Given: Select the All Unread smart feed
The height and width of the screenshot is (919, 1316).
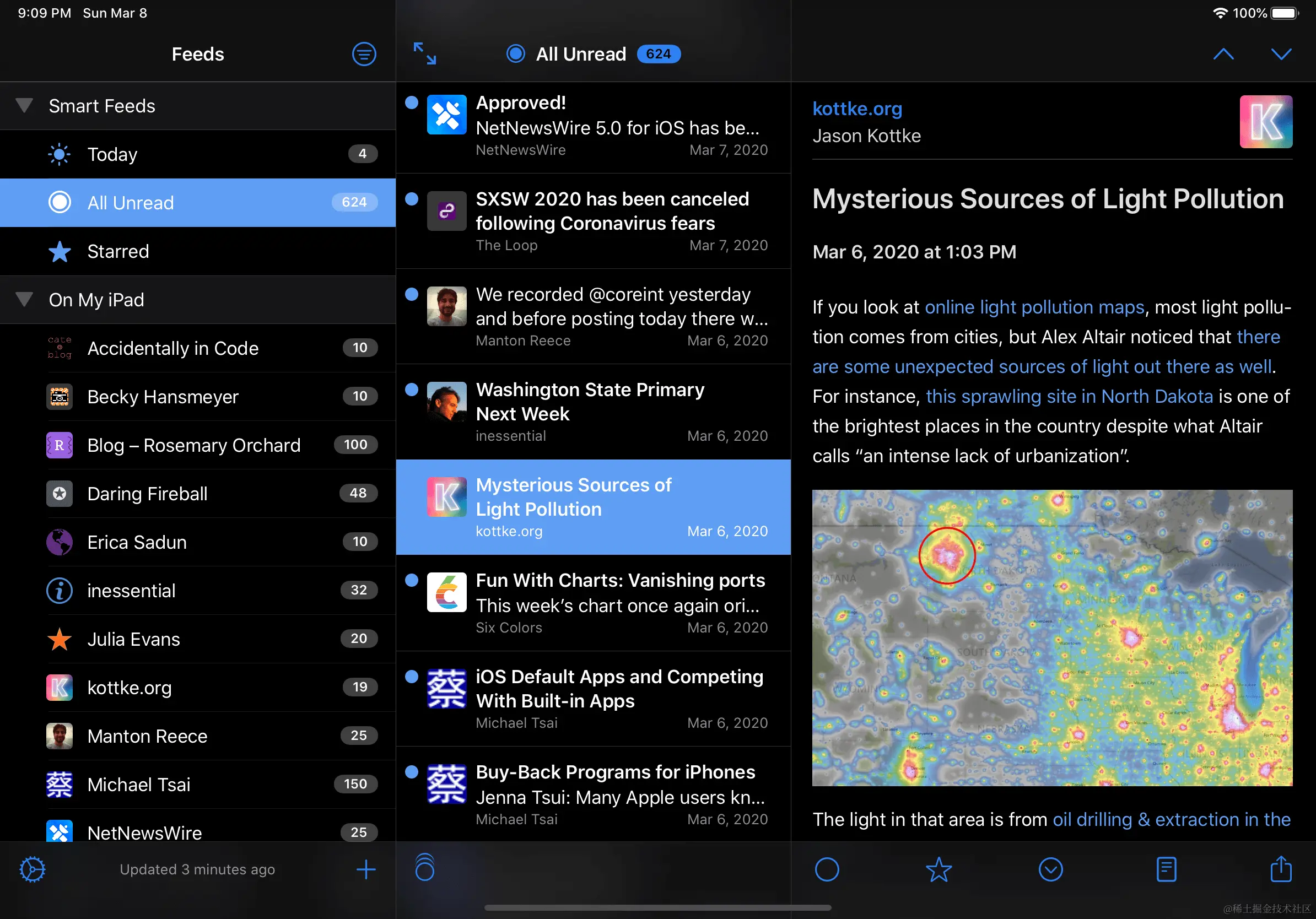Looking at the screenshot, I should 198,202.
